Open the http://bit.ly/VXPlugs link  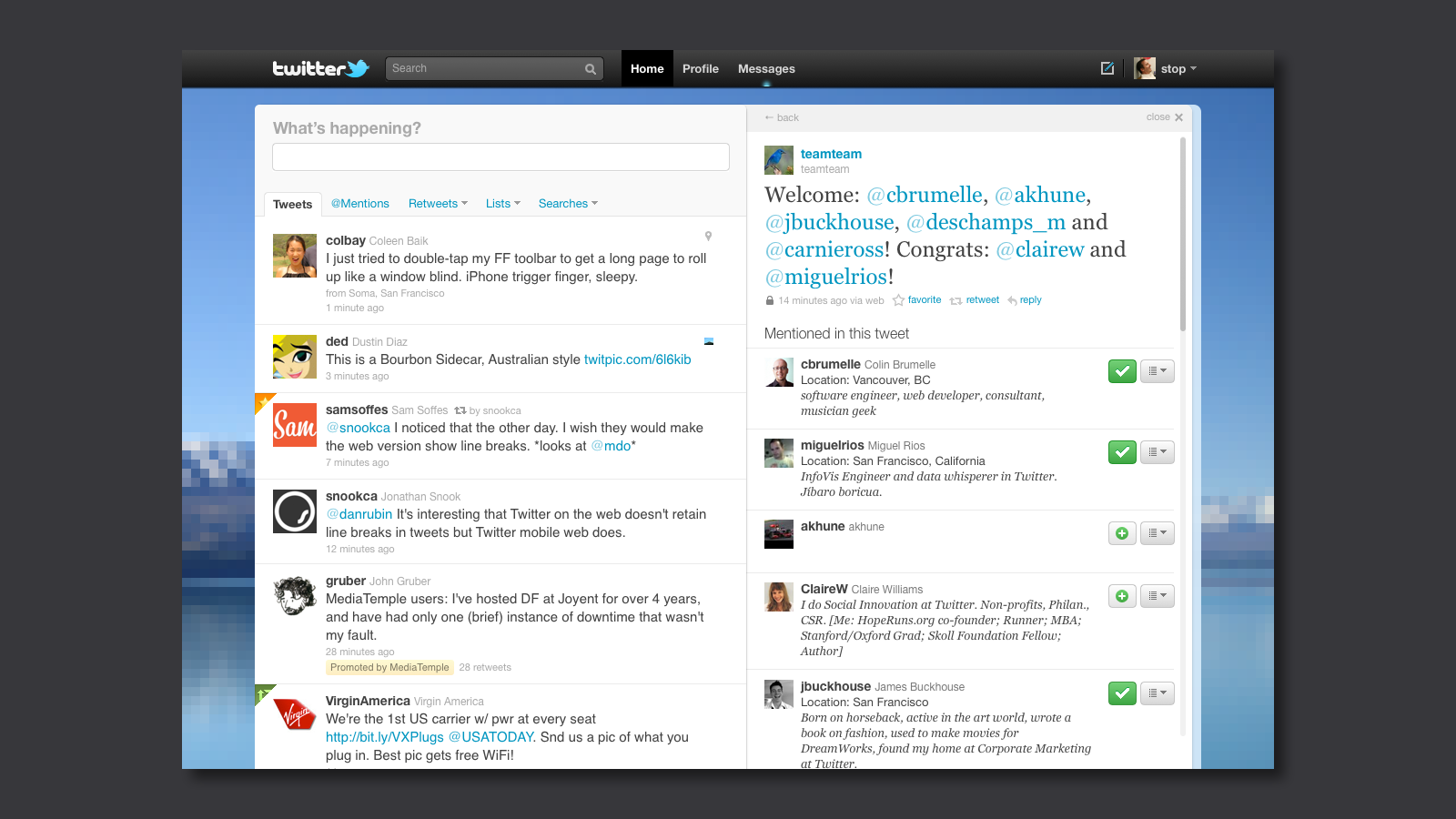[x=385, y=737]
